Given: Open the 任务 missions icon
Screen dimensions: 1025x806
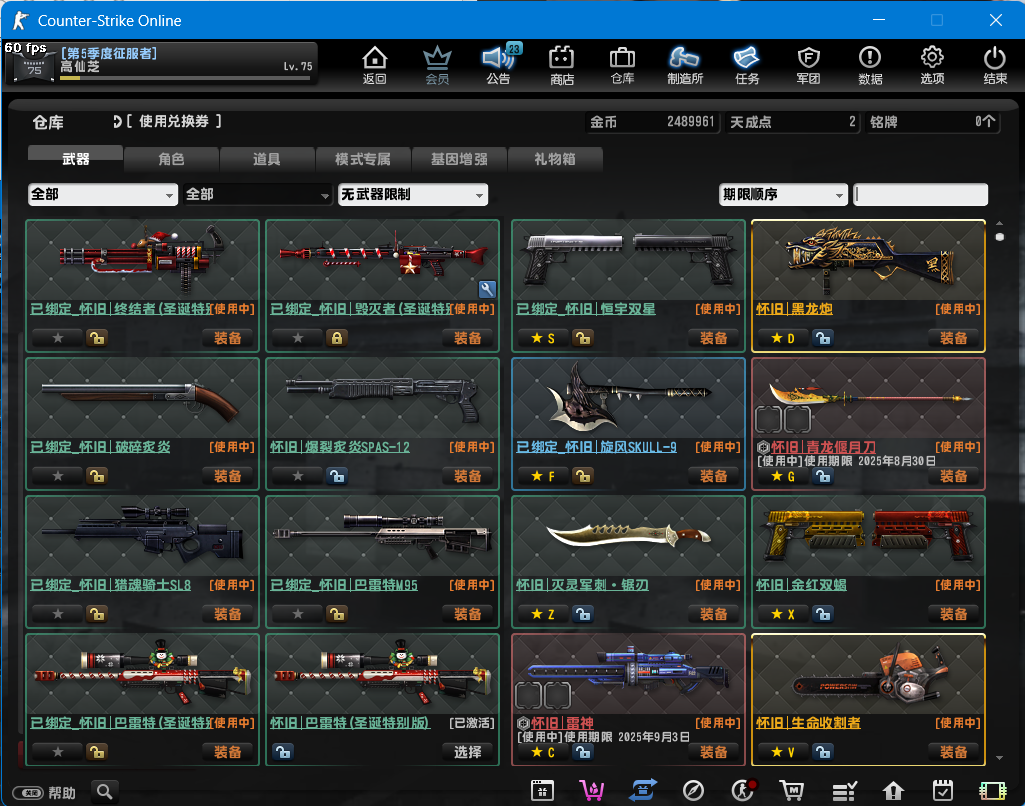Looking at the screenshot, I should pos(747,65).
